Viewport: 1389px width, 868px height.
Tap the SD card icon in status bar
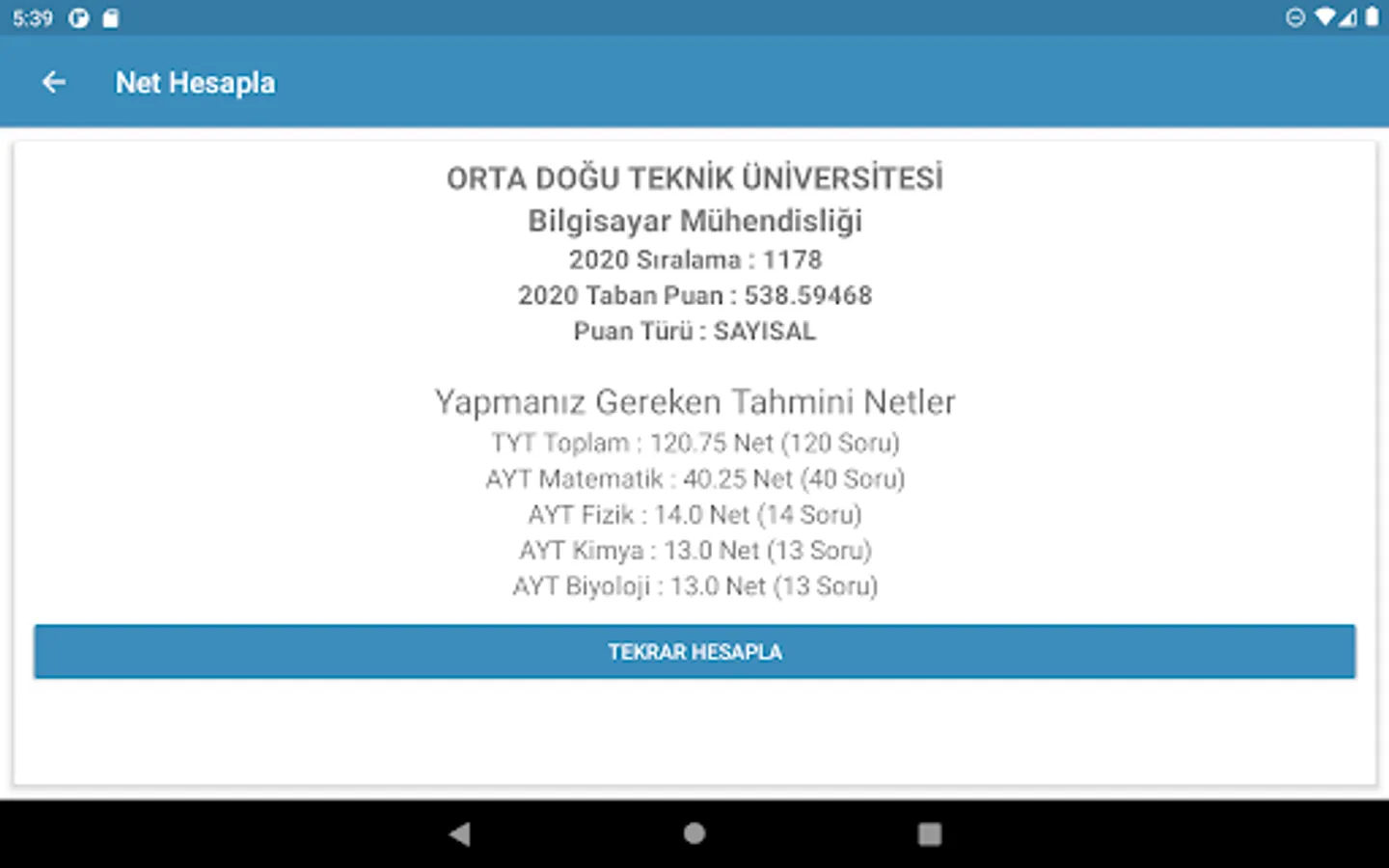tap(111, 18)
